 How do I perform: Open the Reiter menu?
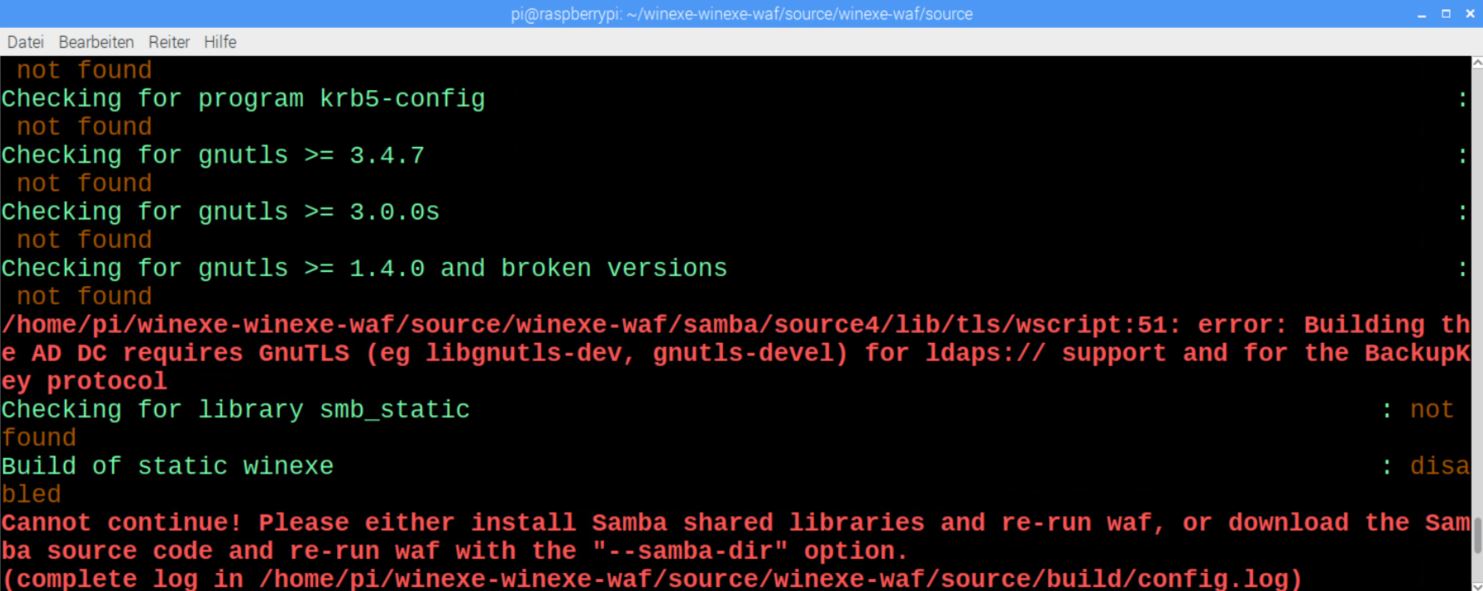(x=169, y=42)
